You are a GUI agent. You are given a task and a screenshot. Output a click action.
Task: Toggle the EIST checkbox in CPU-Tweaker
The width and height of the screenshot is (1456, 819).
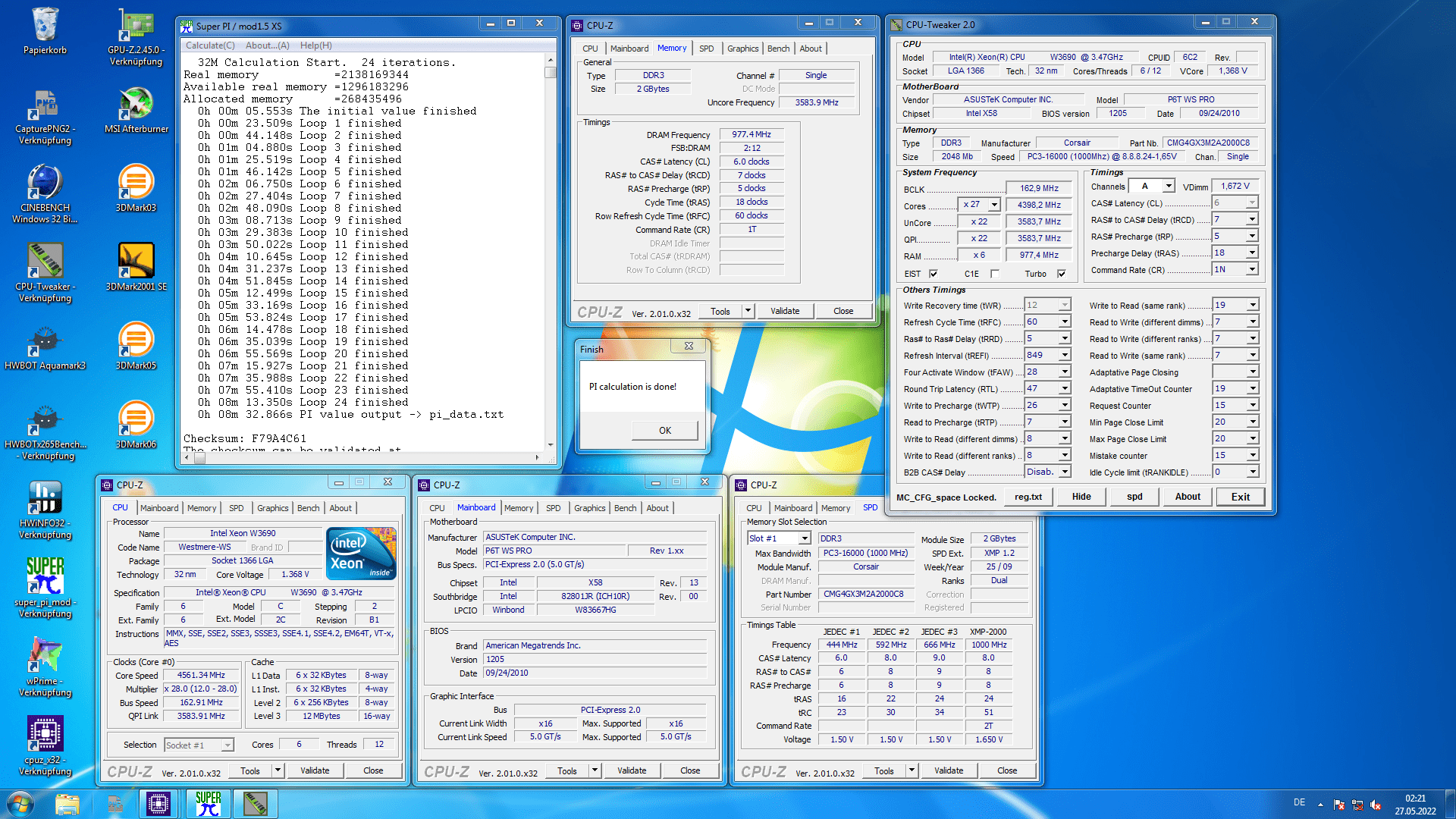click(934, 274)
